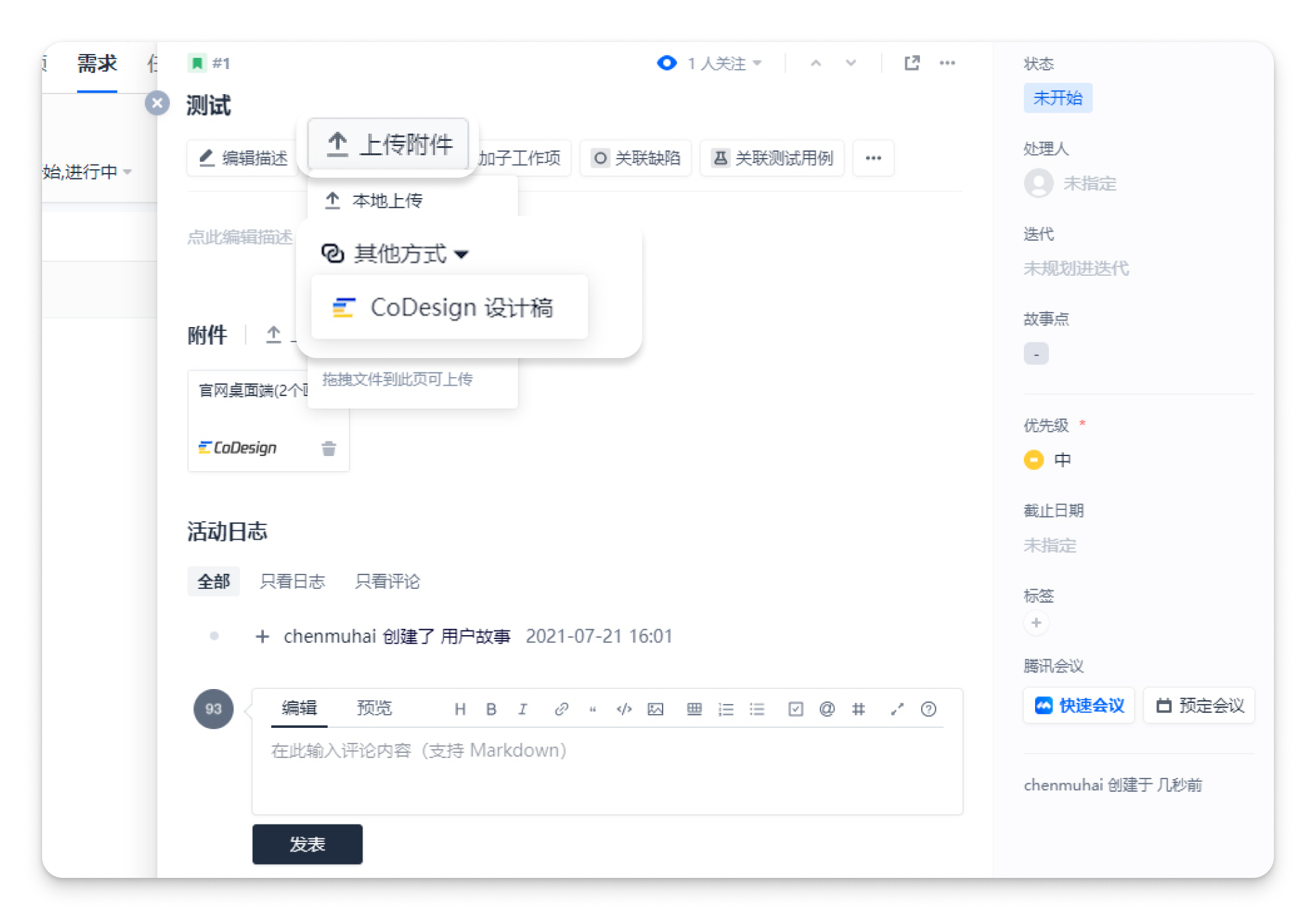This screenshot has width=1316, height=920.
Task: Insert code block in comment
Action: click(x=624, y=709)
